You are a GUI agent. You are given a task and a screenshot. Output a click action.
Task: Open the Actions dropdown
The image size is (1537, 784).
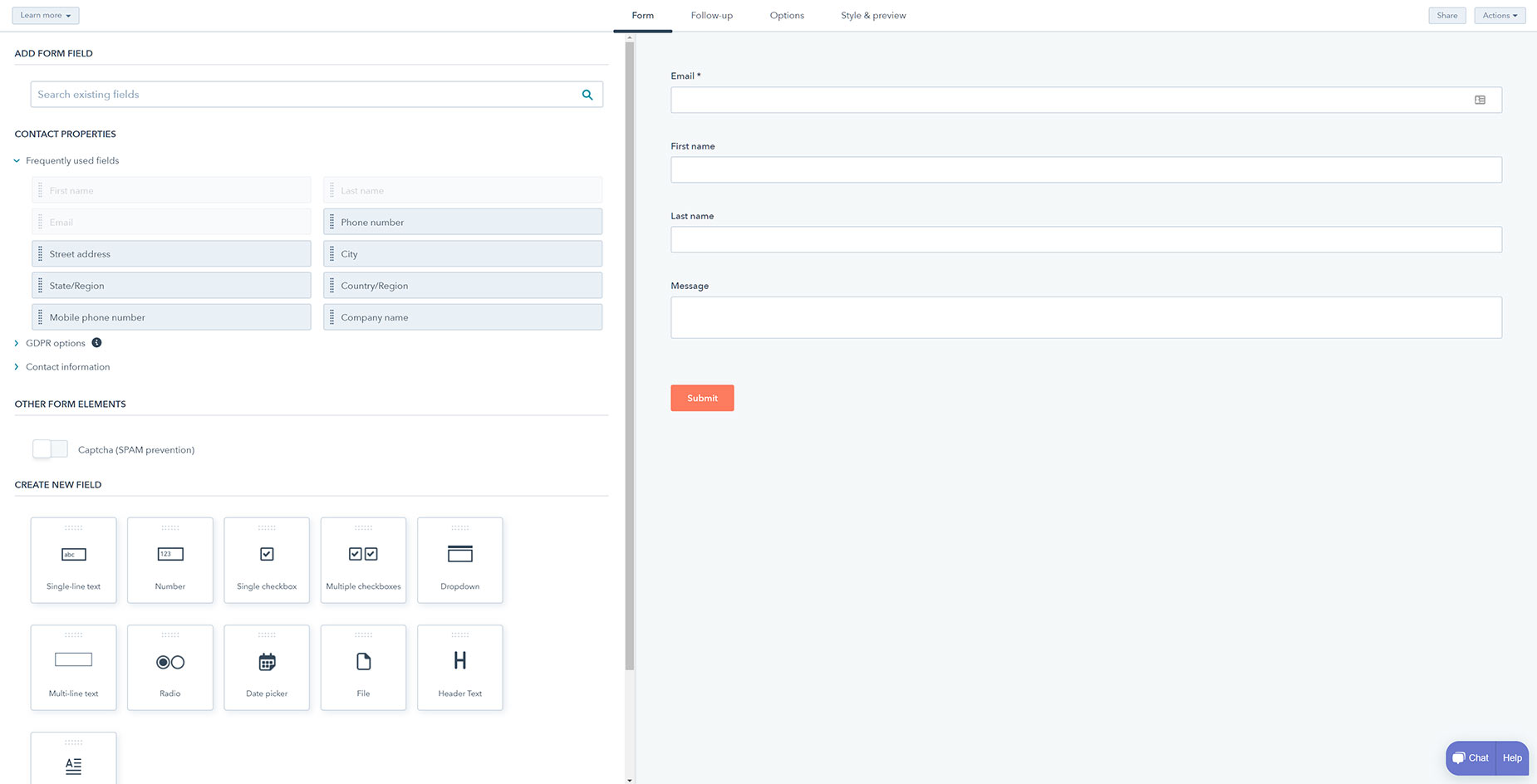click(1500, 15)
